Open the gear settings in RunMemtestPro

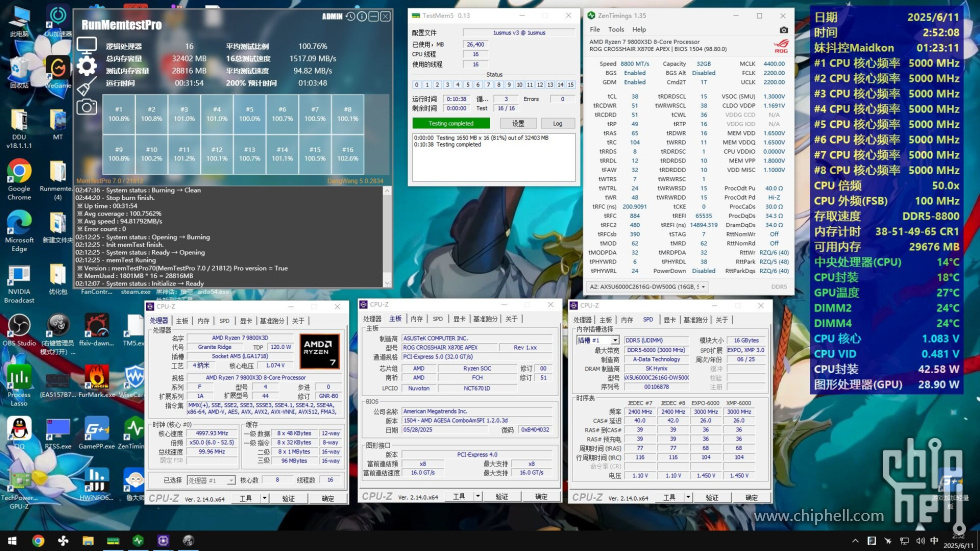pyautogui.click(x=86, y=66)
